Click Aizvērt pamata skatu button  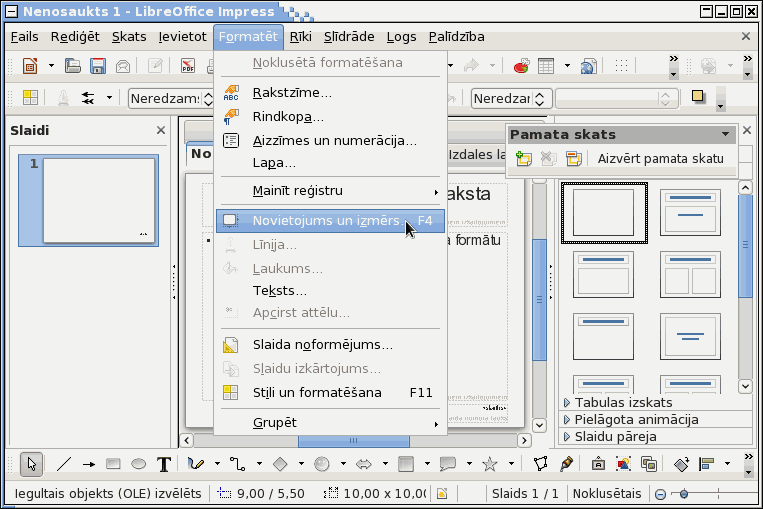[x=660, y=159]
